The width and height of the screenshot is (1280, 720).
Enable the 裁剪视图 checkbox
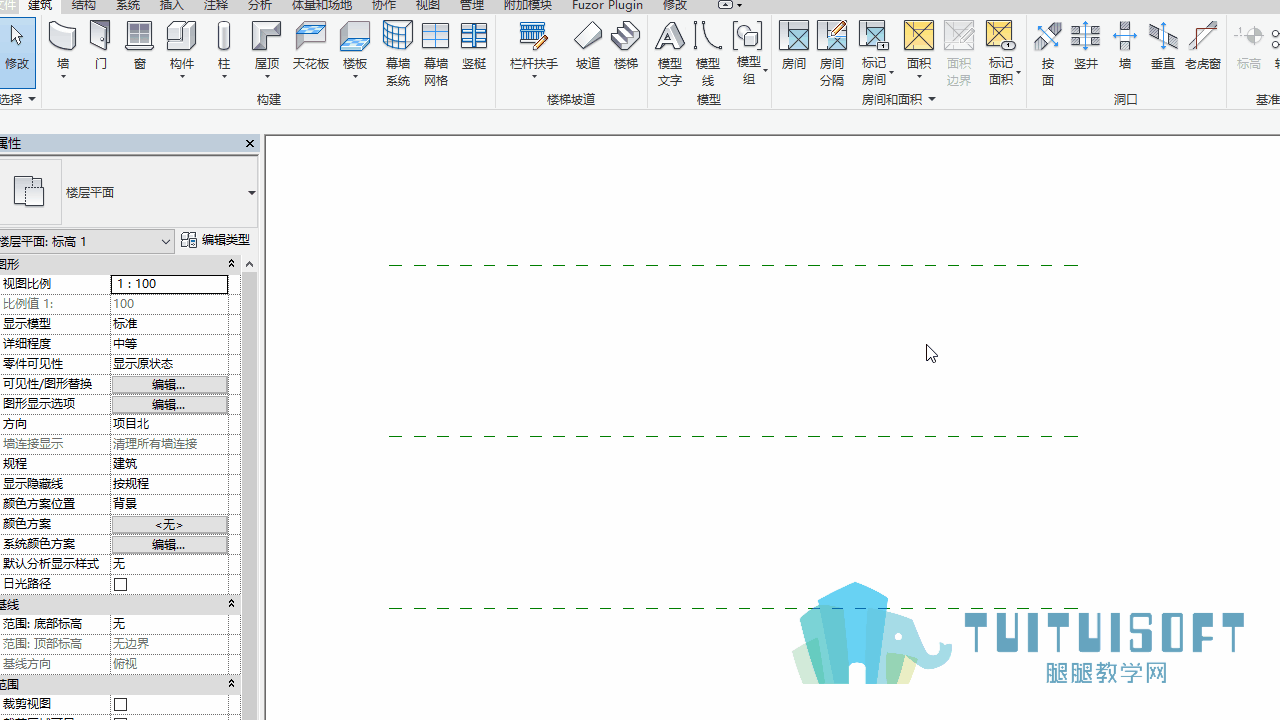[121, 704]
